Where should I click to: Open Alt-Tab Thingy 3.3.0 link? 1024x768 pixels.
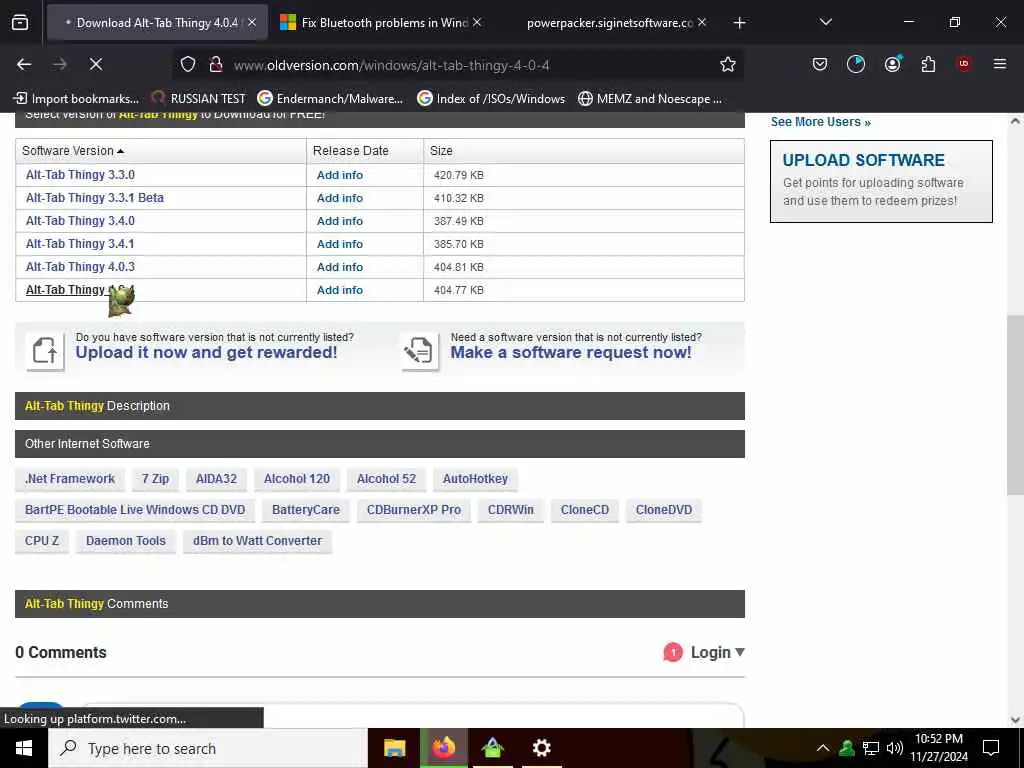click(x=80, y=175)
